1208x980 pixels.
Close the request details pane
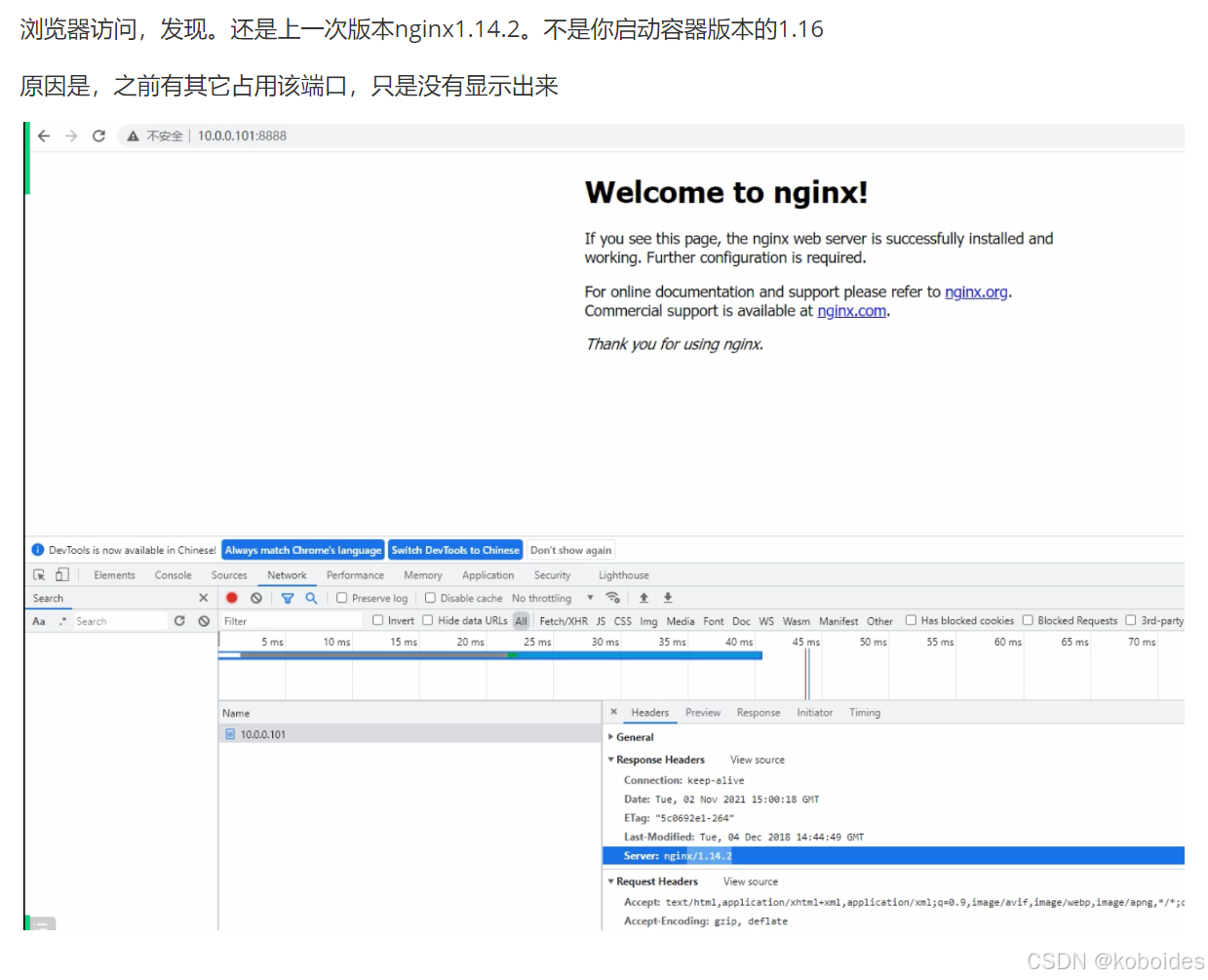click(614, 712)
